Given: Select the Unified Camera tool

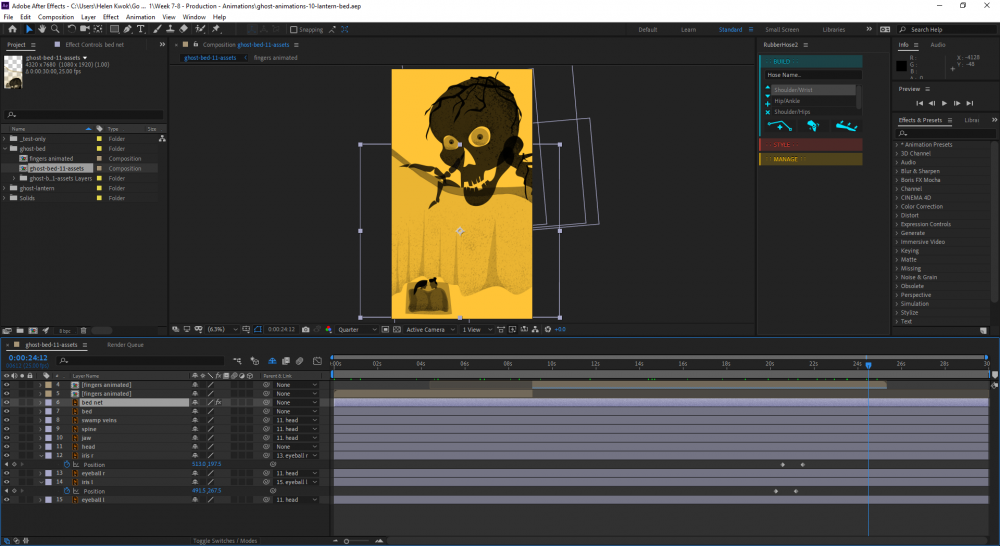Looking at the screenshot, I should point(85,29).
